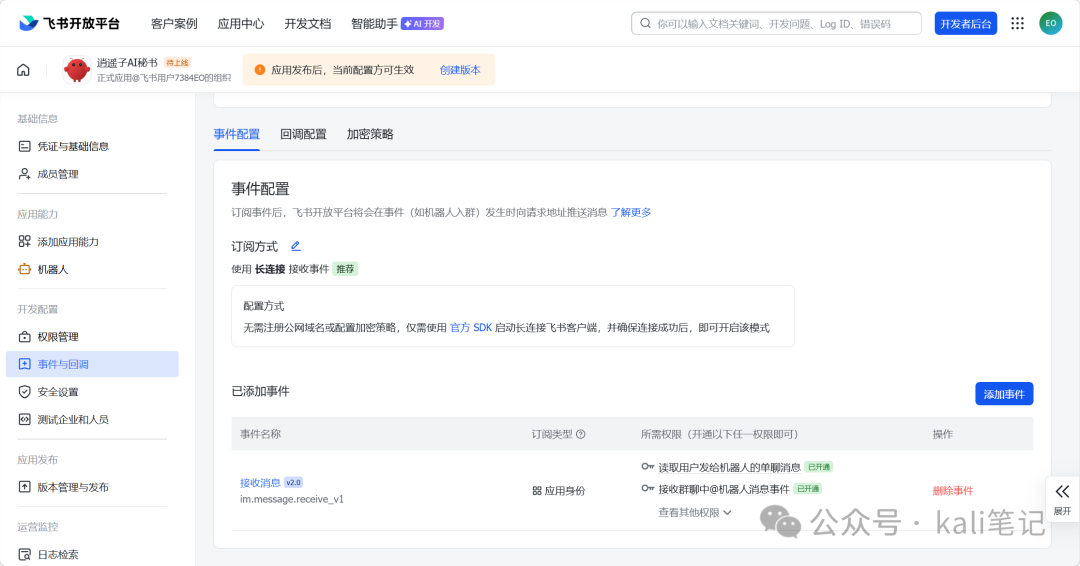This screenshot has width=1080, height=566.
Task: Click the 事件名称 column header
Action: tap(260, 434)
